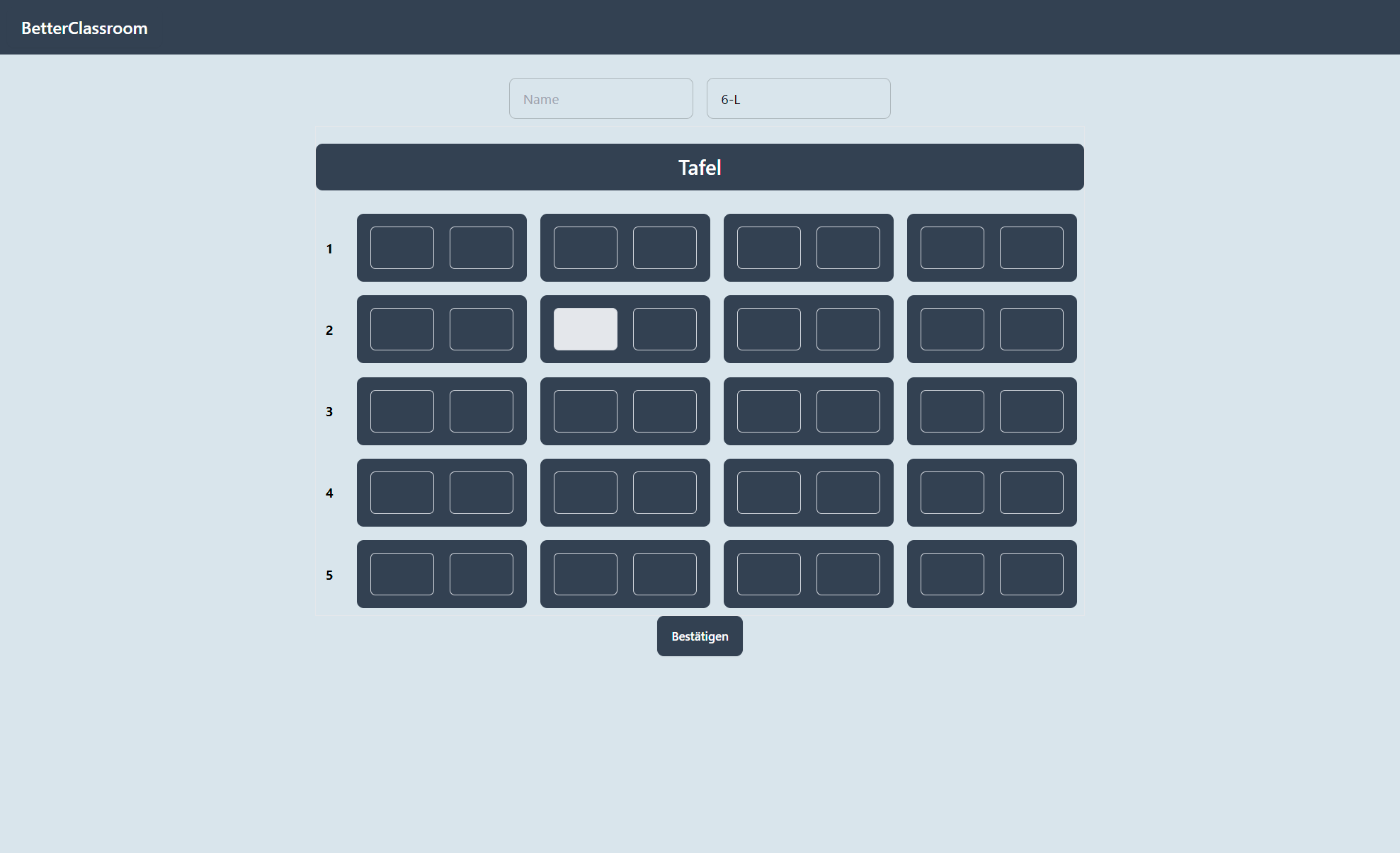The height and width of the screenshot is (853, 1400).
Task: Click the Name input field
Action: 601,99
